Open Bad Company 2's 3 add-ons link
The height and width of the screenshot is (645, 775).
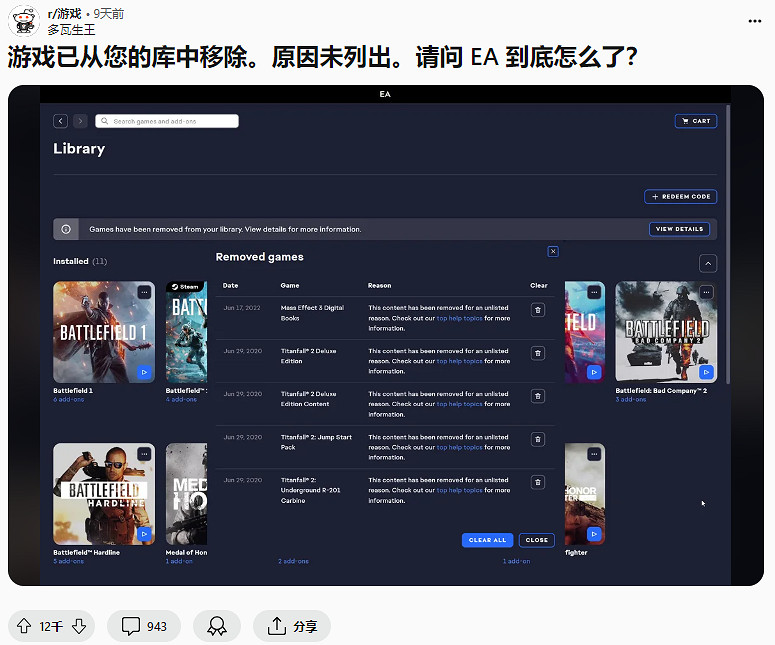coord(631,399)
